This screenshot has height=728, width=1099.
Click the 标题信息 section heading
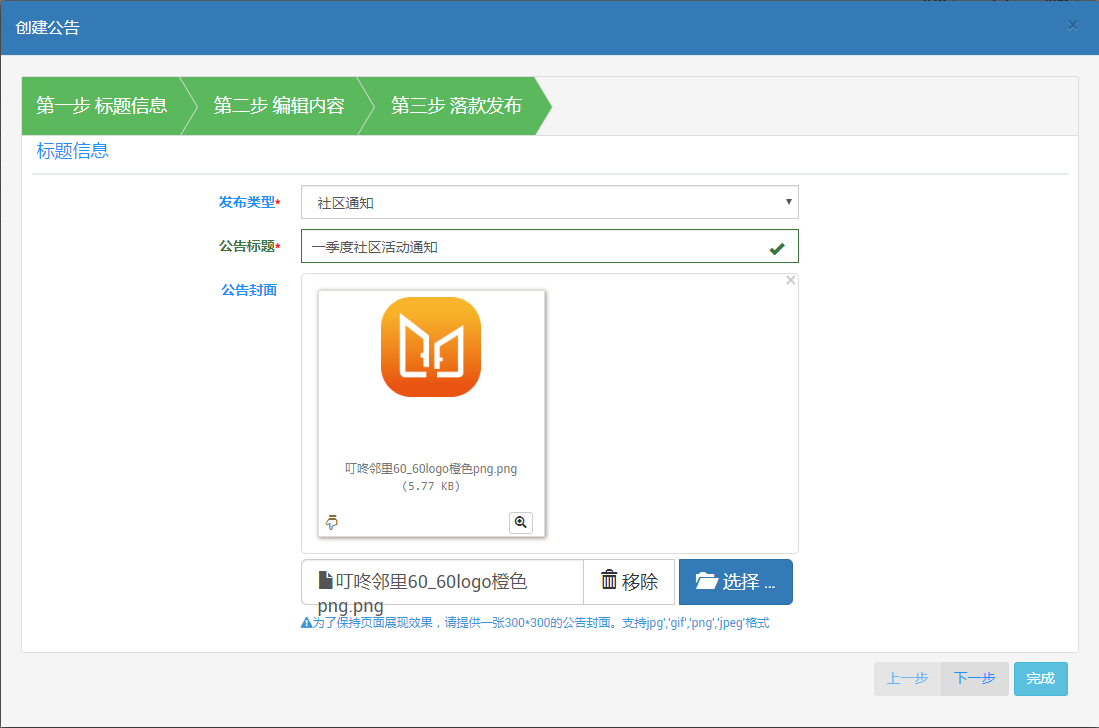(x=73, y=151)
